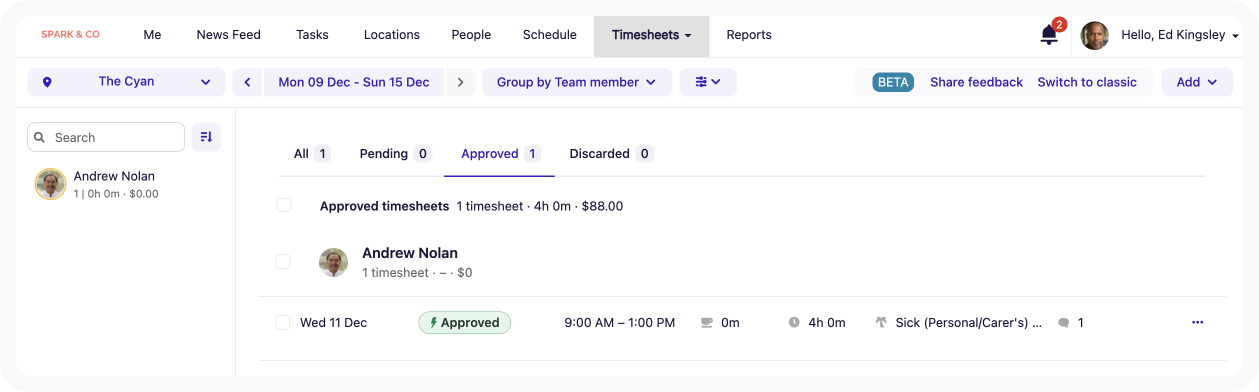This screenshot has height=392, width=1259.
Task: Click the clock icon showing 4h 0m
Action: pos(794,323)
